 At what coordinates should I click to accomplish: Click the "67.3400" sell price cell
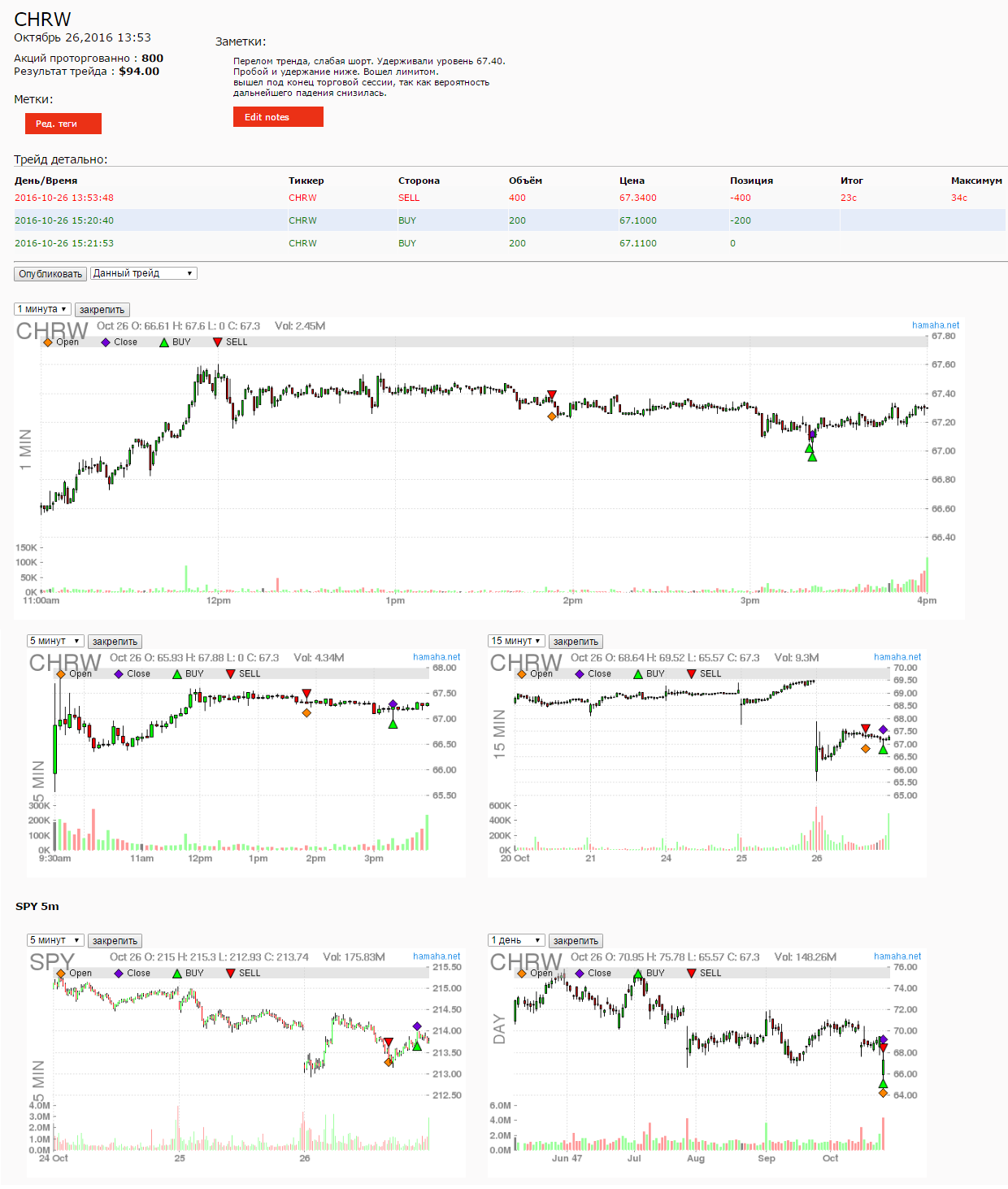[x=638, y=198]
